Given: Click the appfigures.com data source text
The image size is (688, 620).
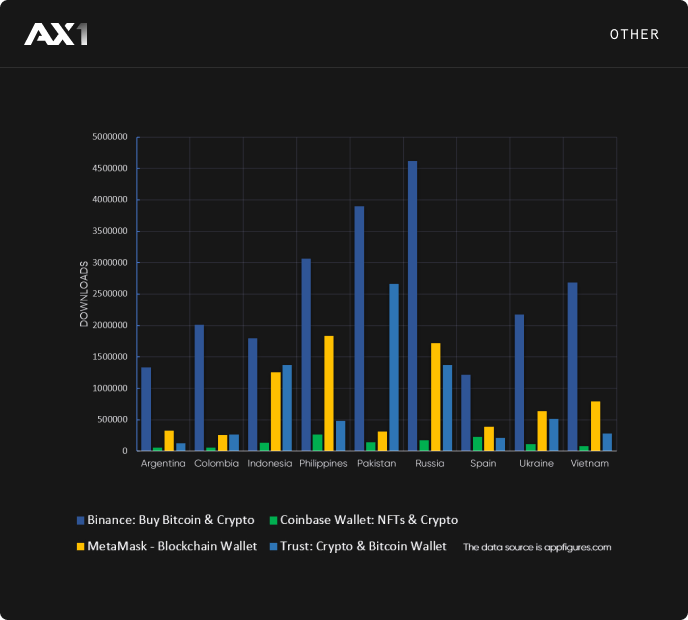Looking at the screenshot, I should (x=537, y=548).
